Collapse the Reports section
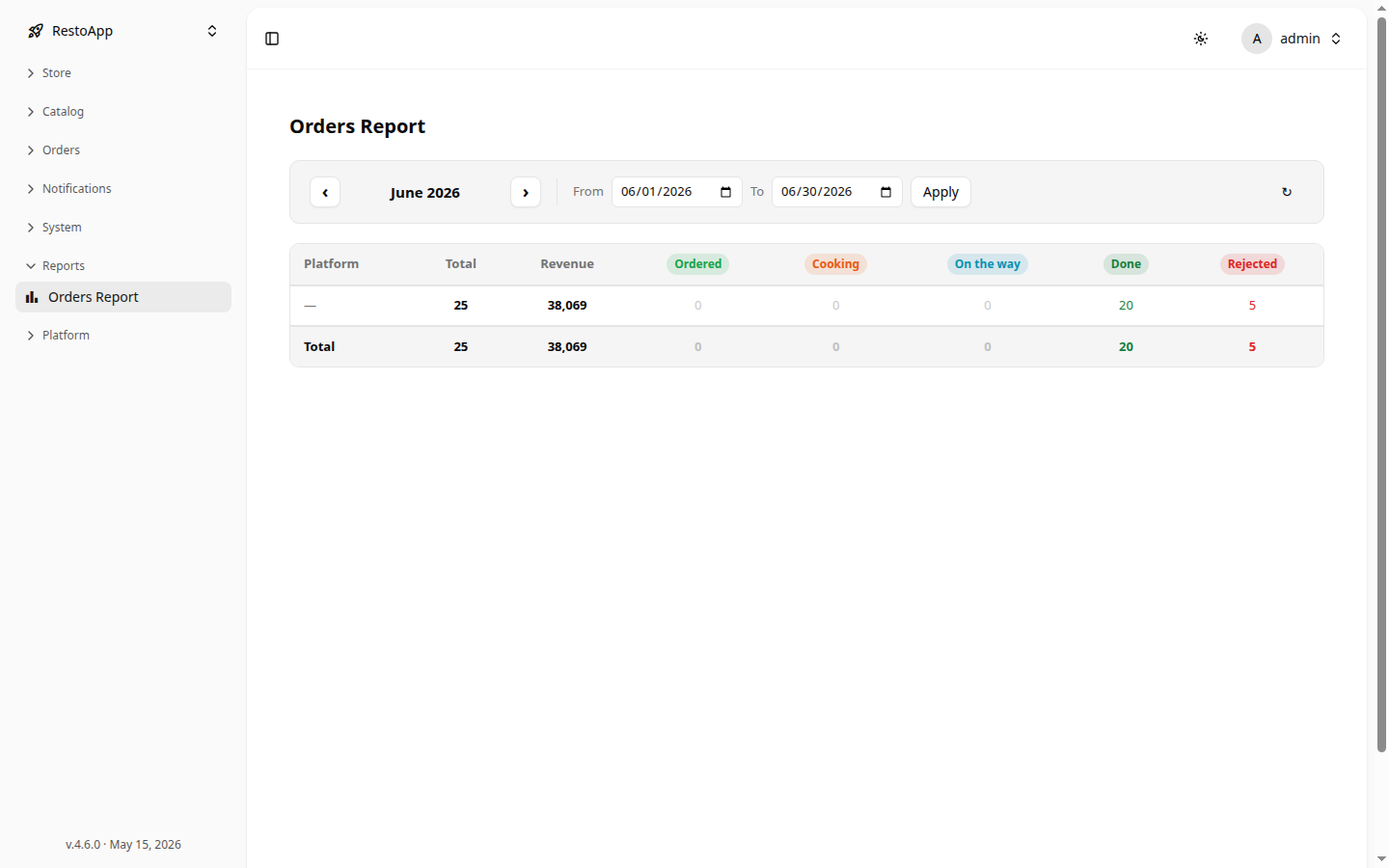Viewport: 1389px width, 868px height. 123,266
